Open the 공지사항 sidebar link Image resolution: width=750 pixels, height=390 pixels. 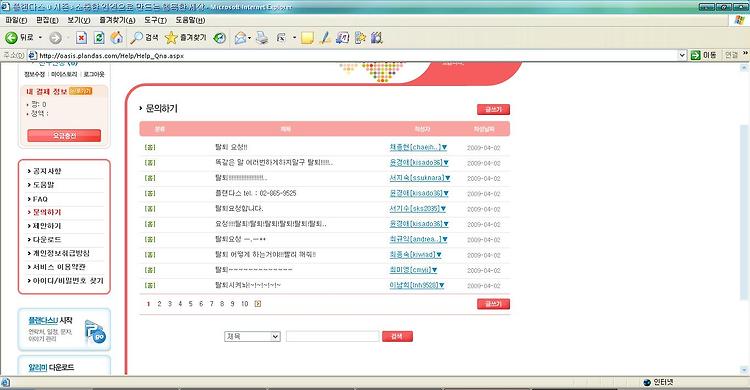[x=46, y=171]
